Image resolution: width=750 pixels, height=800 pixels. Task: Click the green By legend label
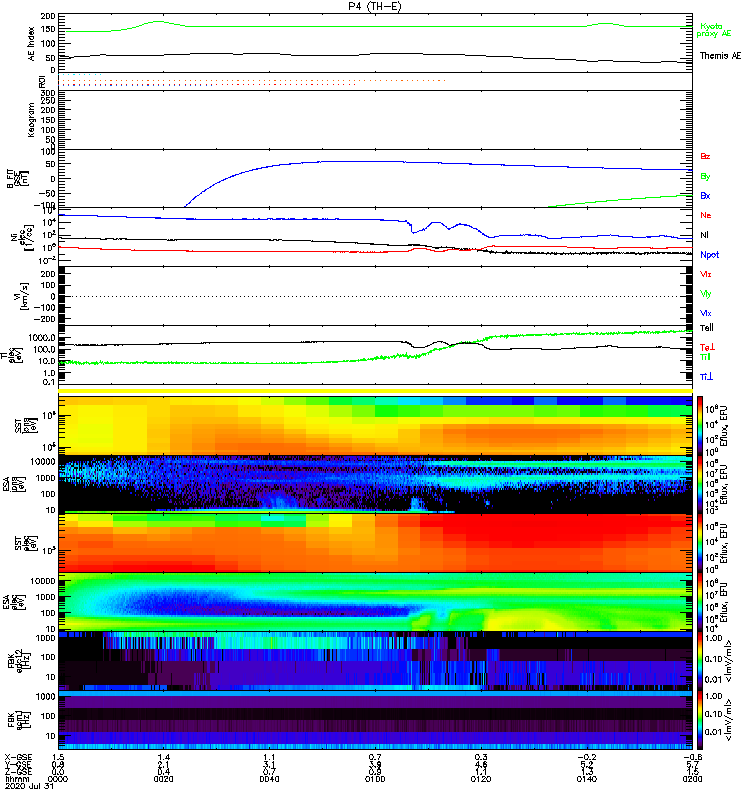705,177
